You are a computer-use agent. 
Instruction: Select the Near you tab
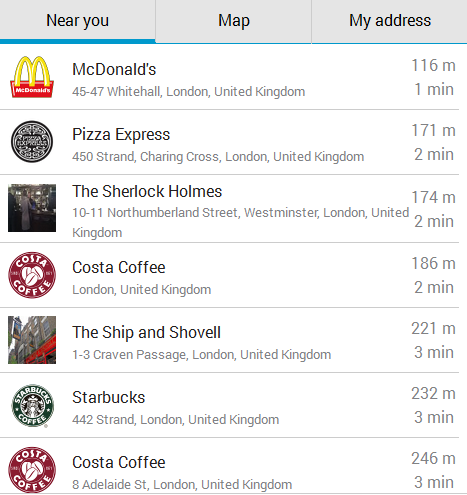pos(77,21)
